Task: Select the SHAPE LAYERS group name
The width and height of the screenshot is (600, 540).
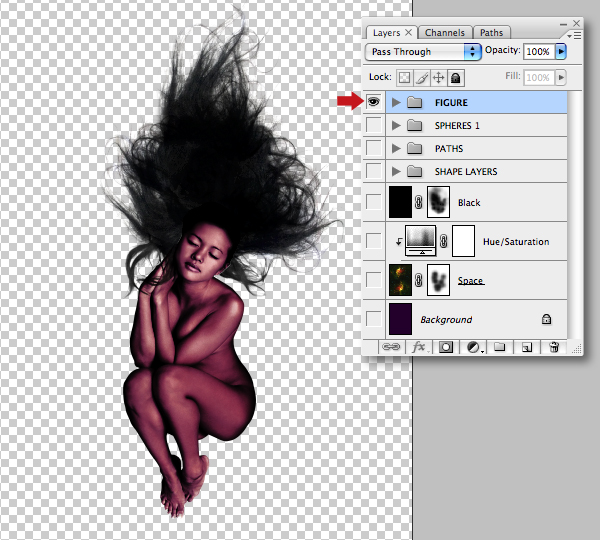Action: point(466,171)
